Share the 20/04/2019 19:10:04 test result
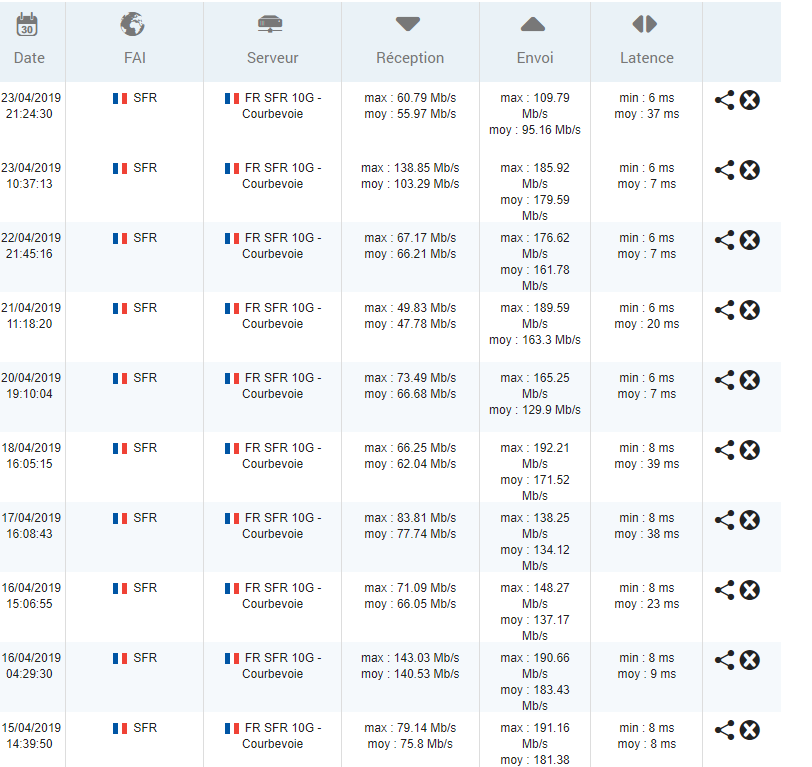The image size is (812, 767). coord(724,380)
